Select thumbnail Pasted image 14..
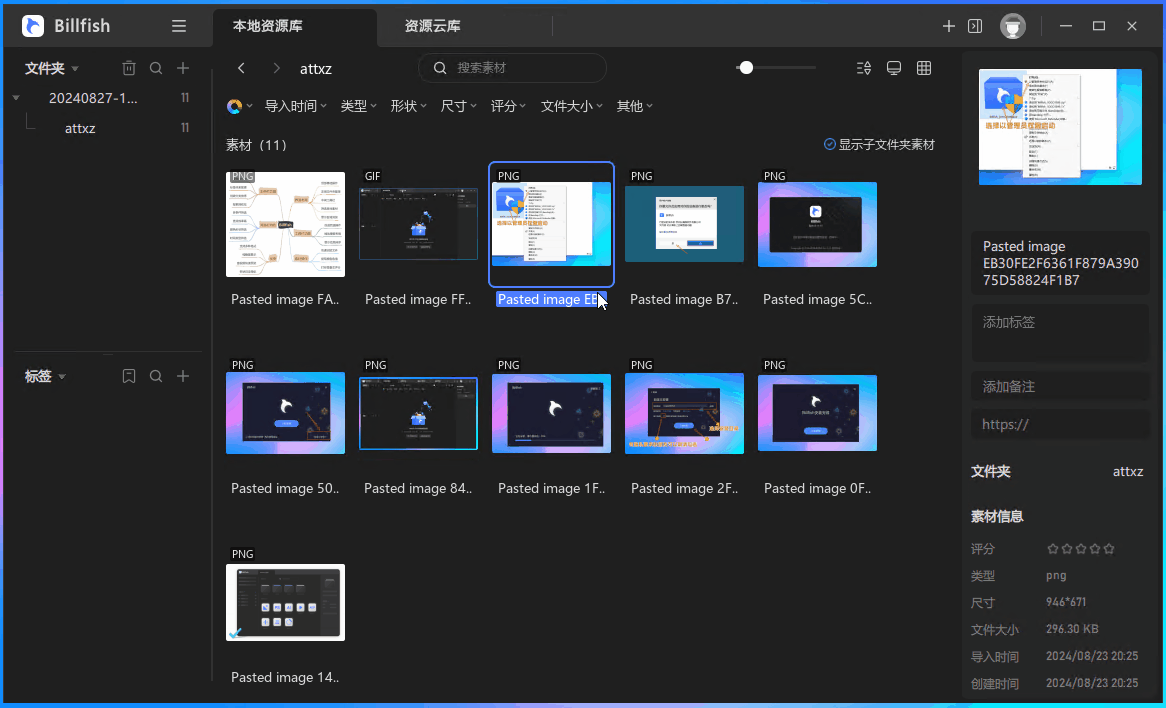Viewport: 1166px width, 708px height. click(x=286, y=602)
